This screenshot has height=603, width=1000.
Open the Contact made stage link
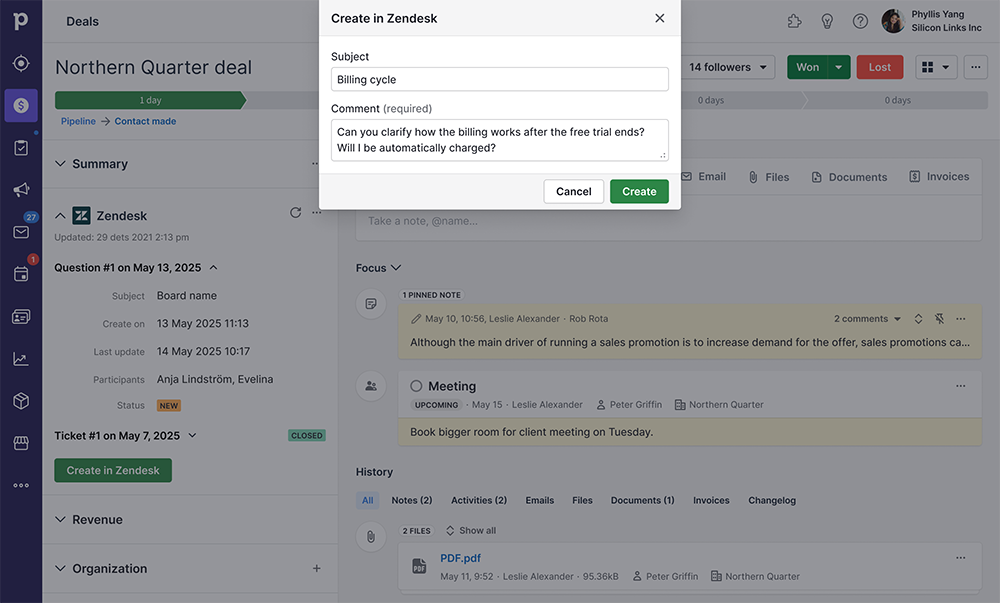tap(145, 121)
